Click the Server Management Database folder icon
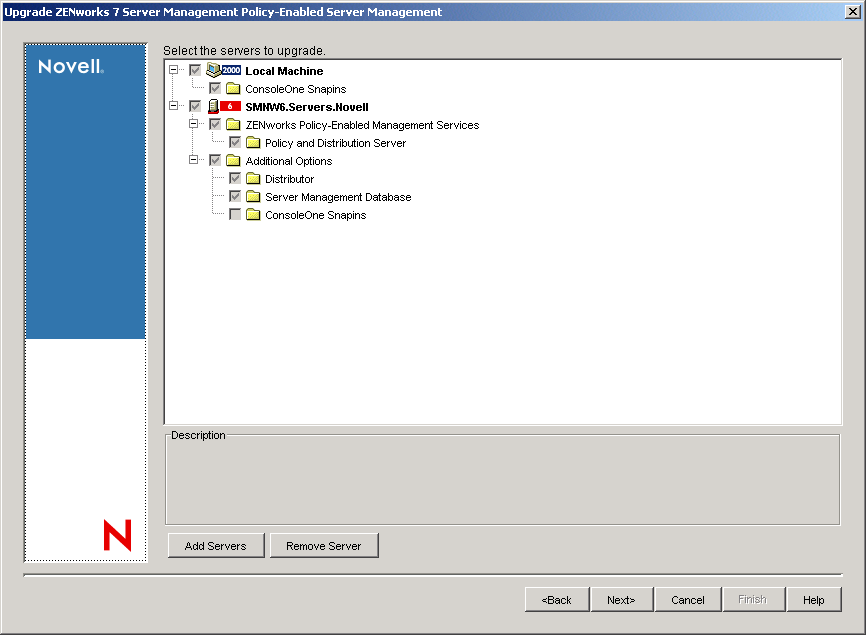Screen dimensions: 866x635 pyautogui.click(x=254, y=196)
